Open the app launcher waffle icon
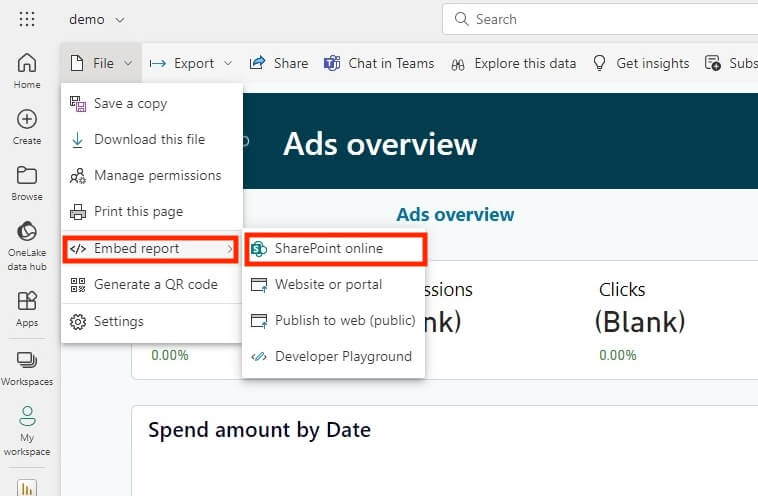Screen dimensions: 758x496 [x=27, y=19]
